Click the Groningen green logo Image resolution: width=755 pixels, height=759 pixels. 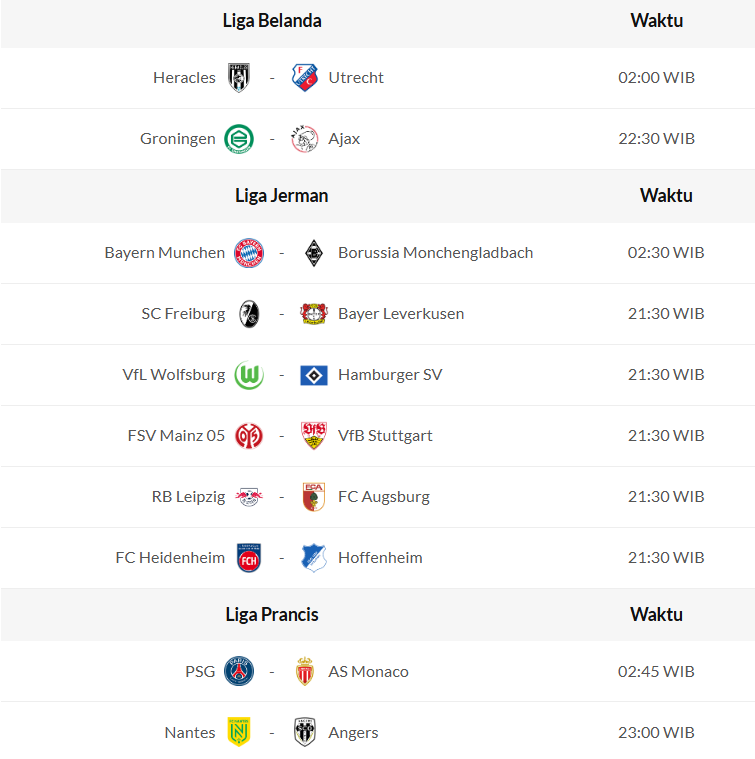pyautogui.click(x=239, y=139)
